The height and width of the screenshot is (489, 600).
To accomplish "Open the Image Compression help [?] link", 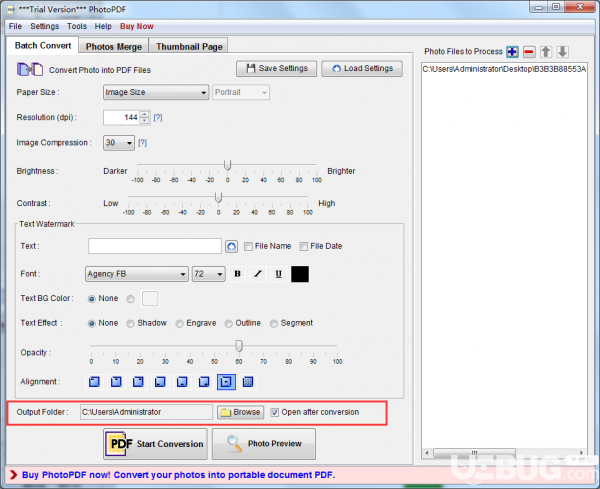I will [x=142, y=143].
